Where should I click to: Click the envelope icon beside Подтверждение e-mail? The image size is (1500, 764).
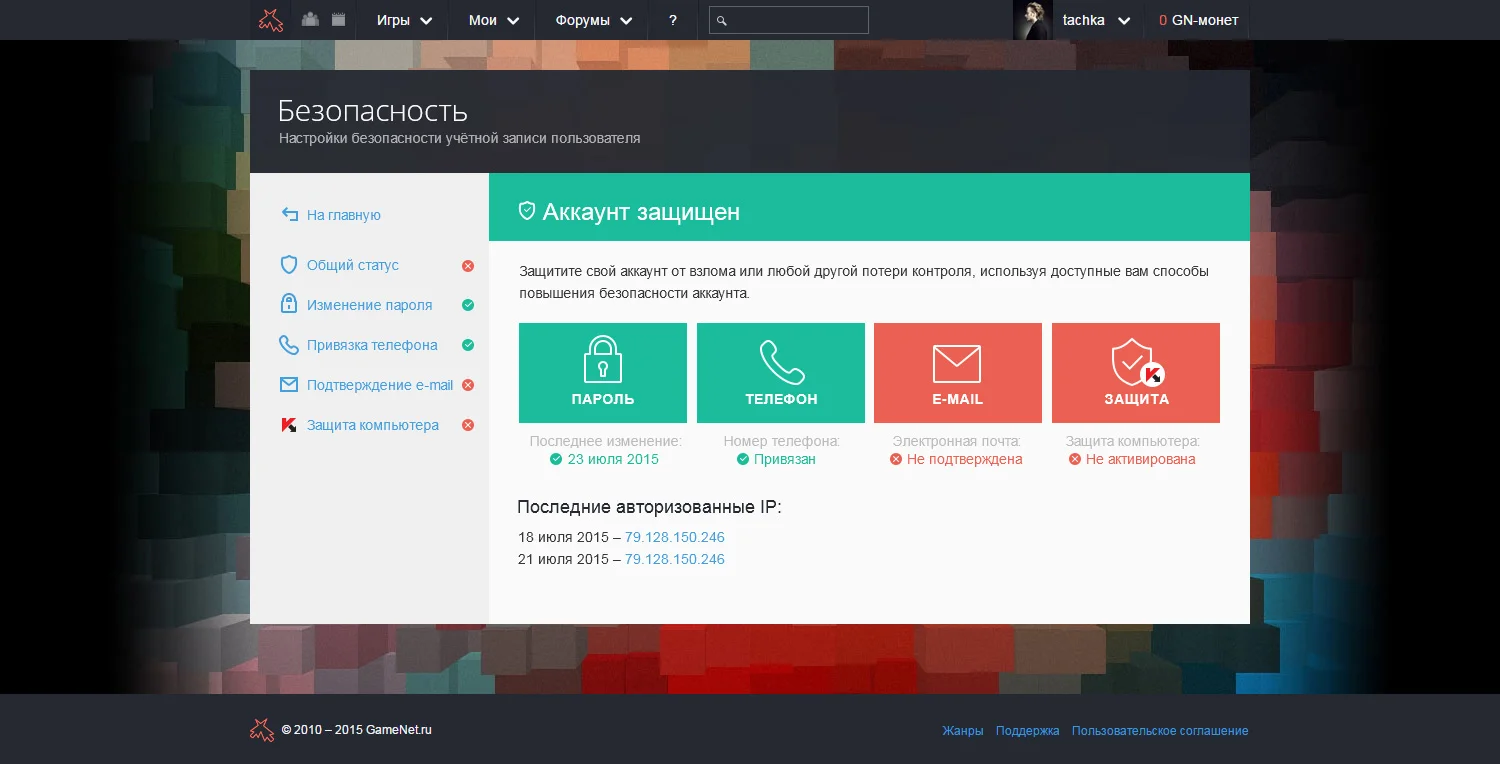(289, 384)
